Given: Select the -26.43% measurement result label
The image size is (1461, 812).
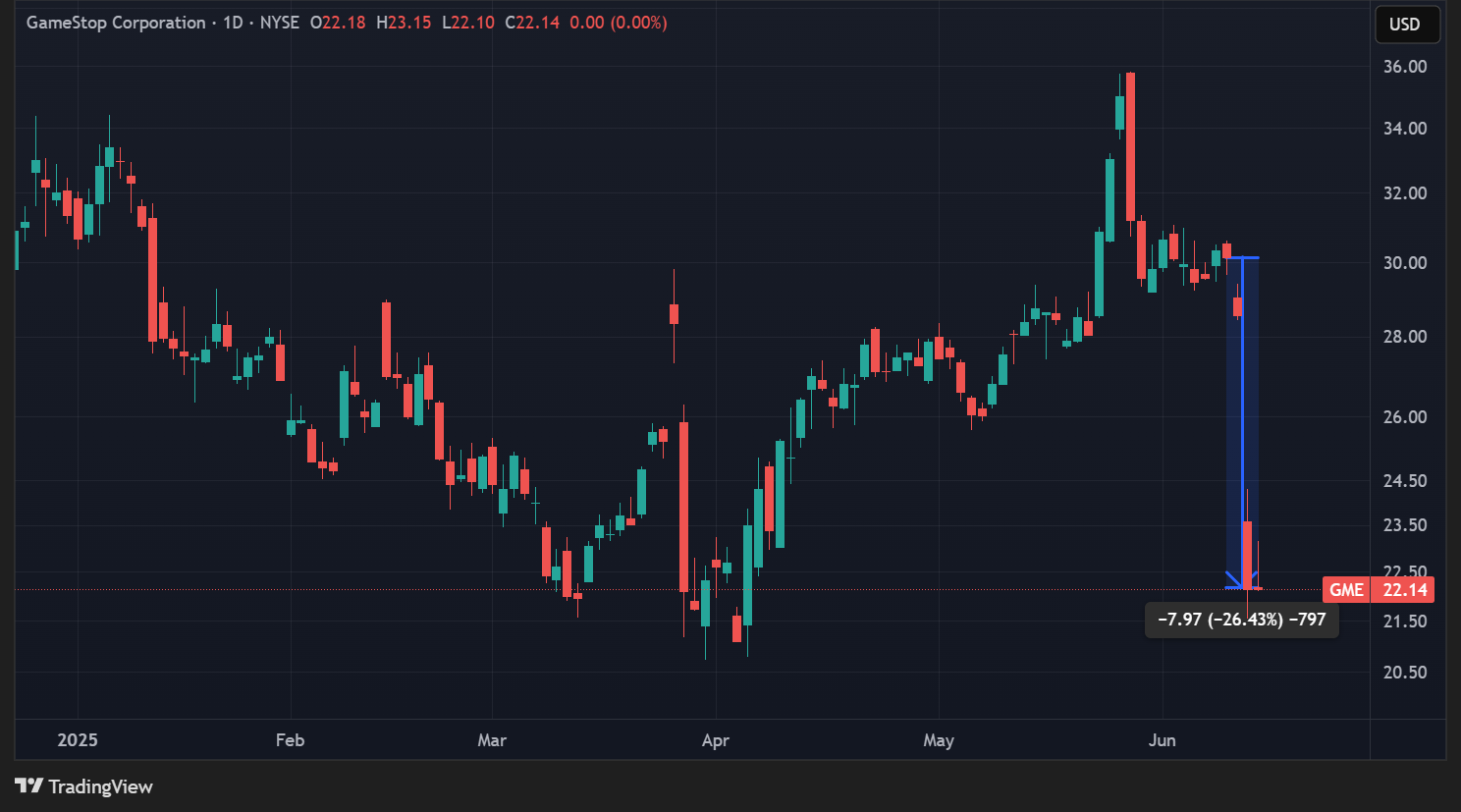Looking at the screenshot, I should point(1241,620).
